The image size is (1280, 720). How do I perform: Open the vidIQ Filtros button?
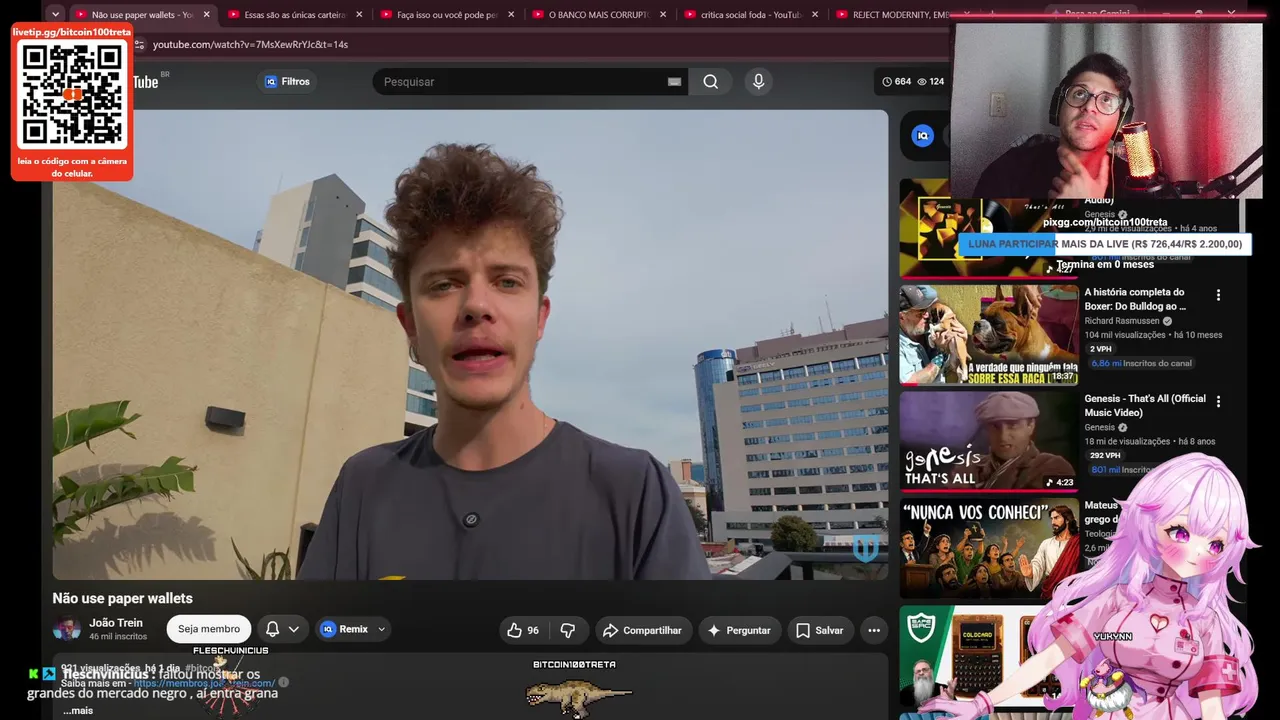(287, 82)
